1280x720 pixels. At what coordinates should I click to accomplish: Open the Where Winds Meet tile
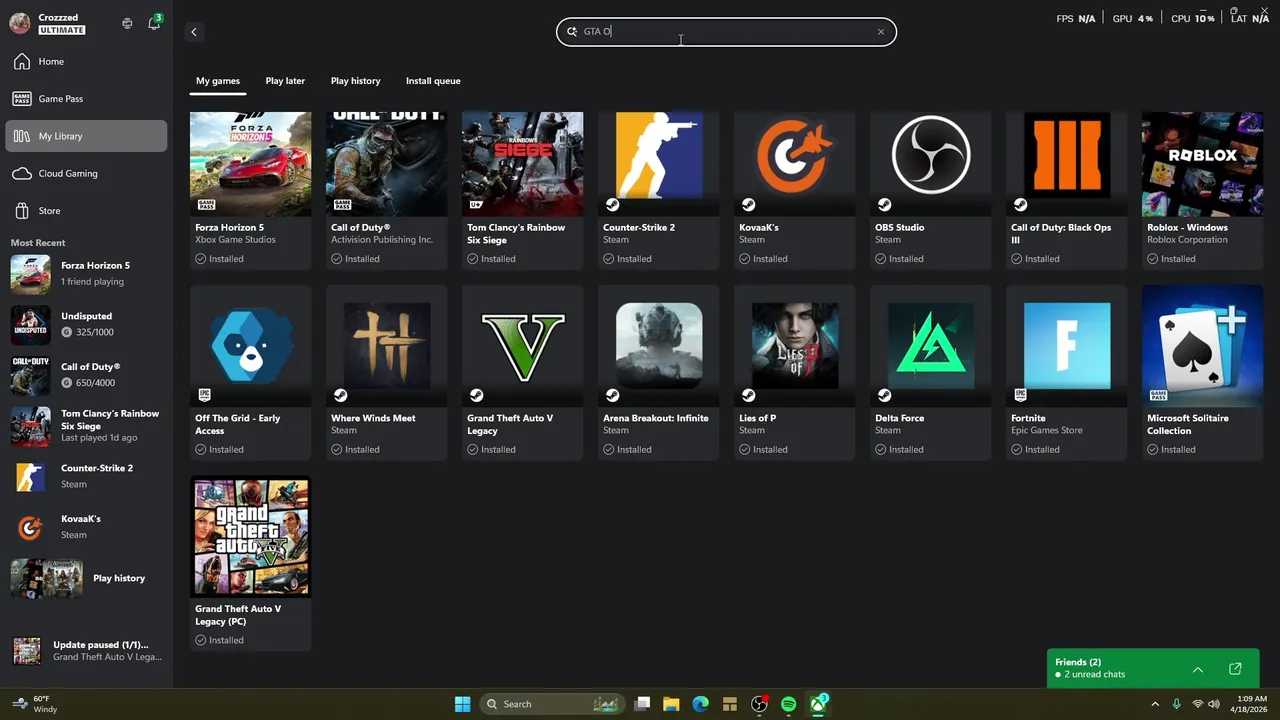click(x=386, y=372)
